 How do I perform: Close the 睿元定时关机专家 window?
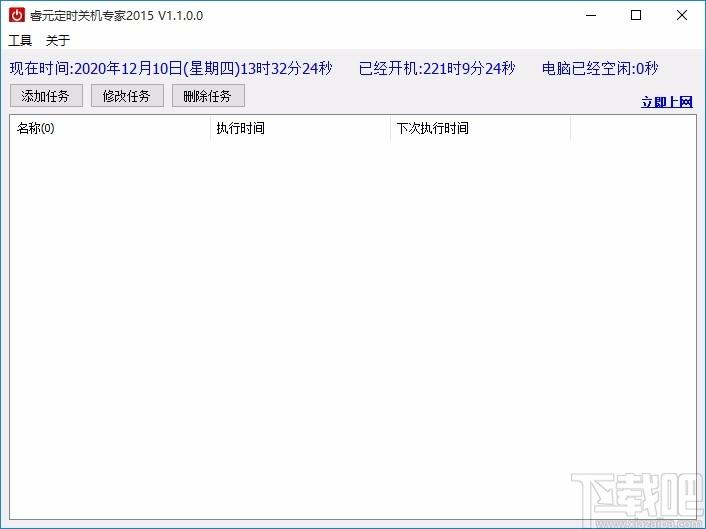[x=682, y=15]
